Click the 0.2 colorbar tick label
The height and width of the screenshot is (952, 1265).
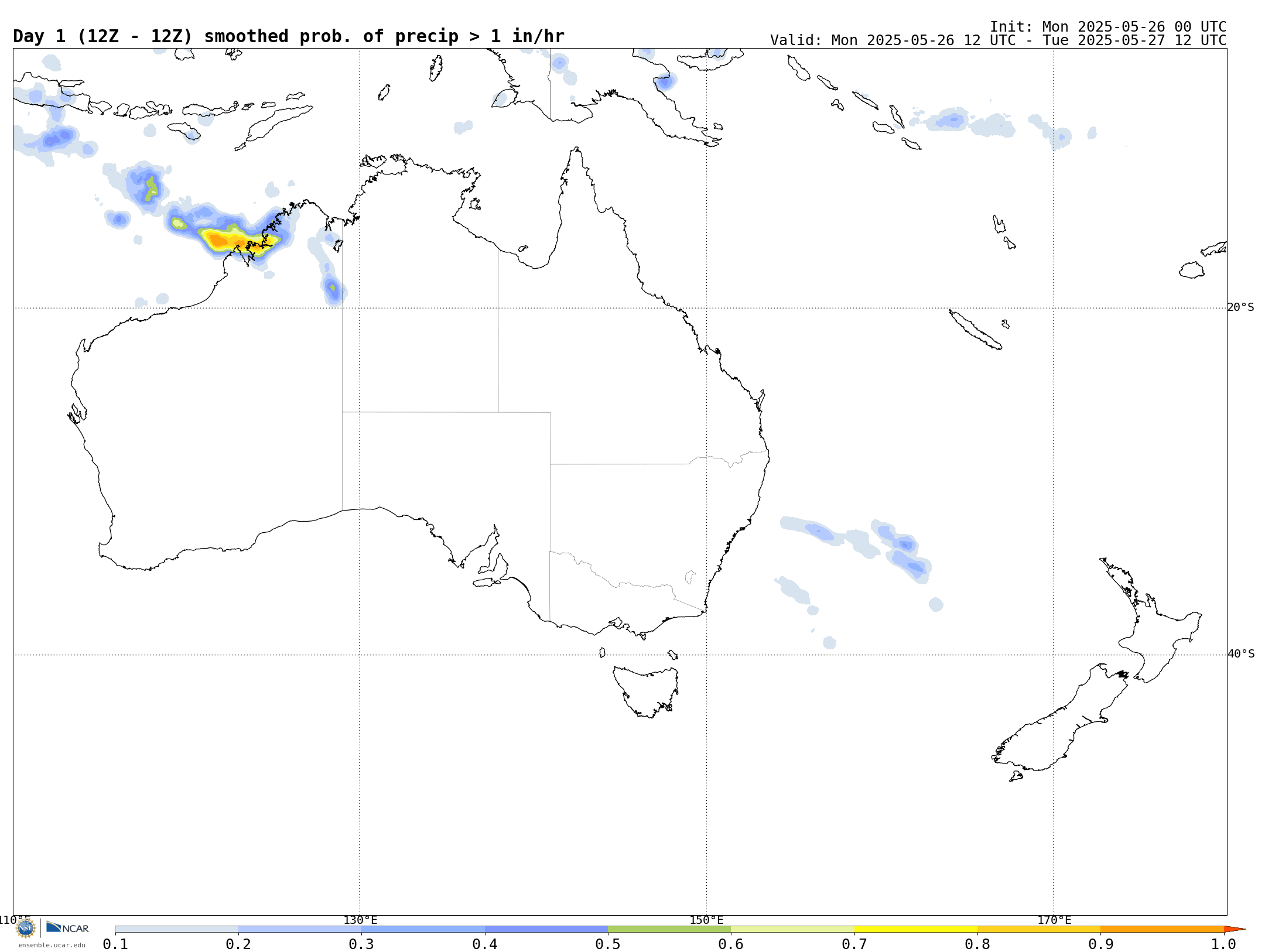click(238, 944)
